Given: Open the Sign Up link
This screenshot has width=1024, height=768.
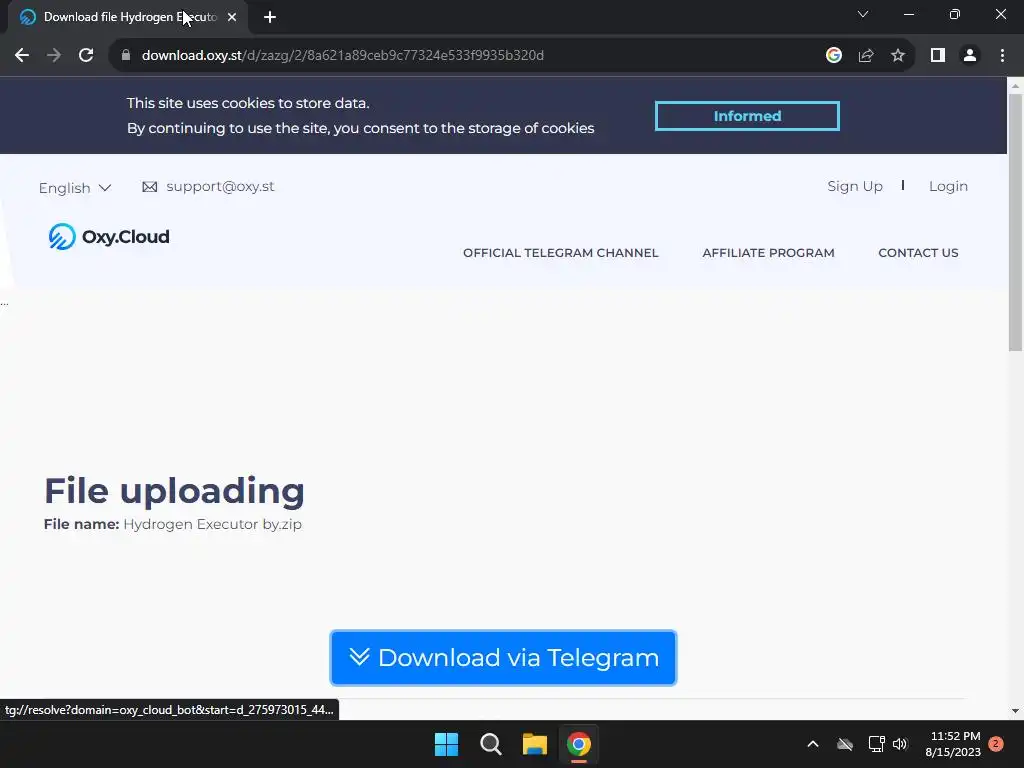Looking at the screenshot, I should 855,186.
